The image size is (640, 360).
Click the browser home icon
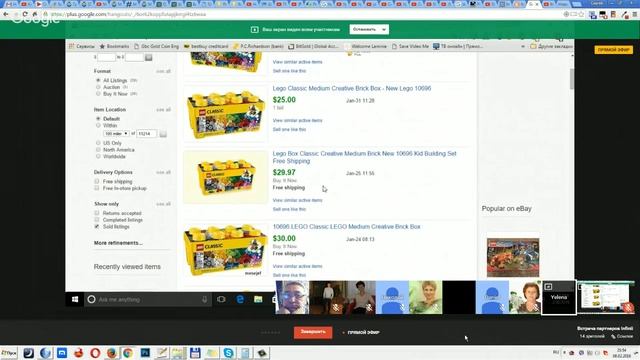(x=35, y=14)
